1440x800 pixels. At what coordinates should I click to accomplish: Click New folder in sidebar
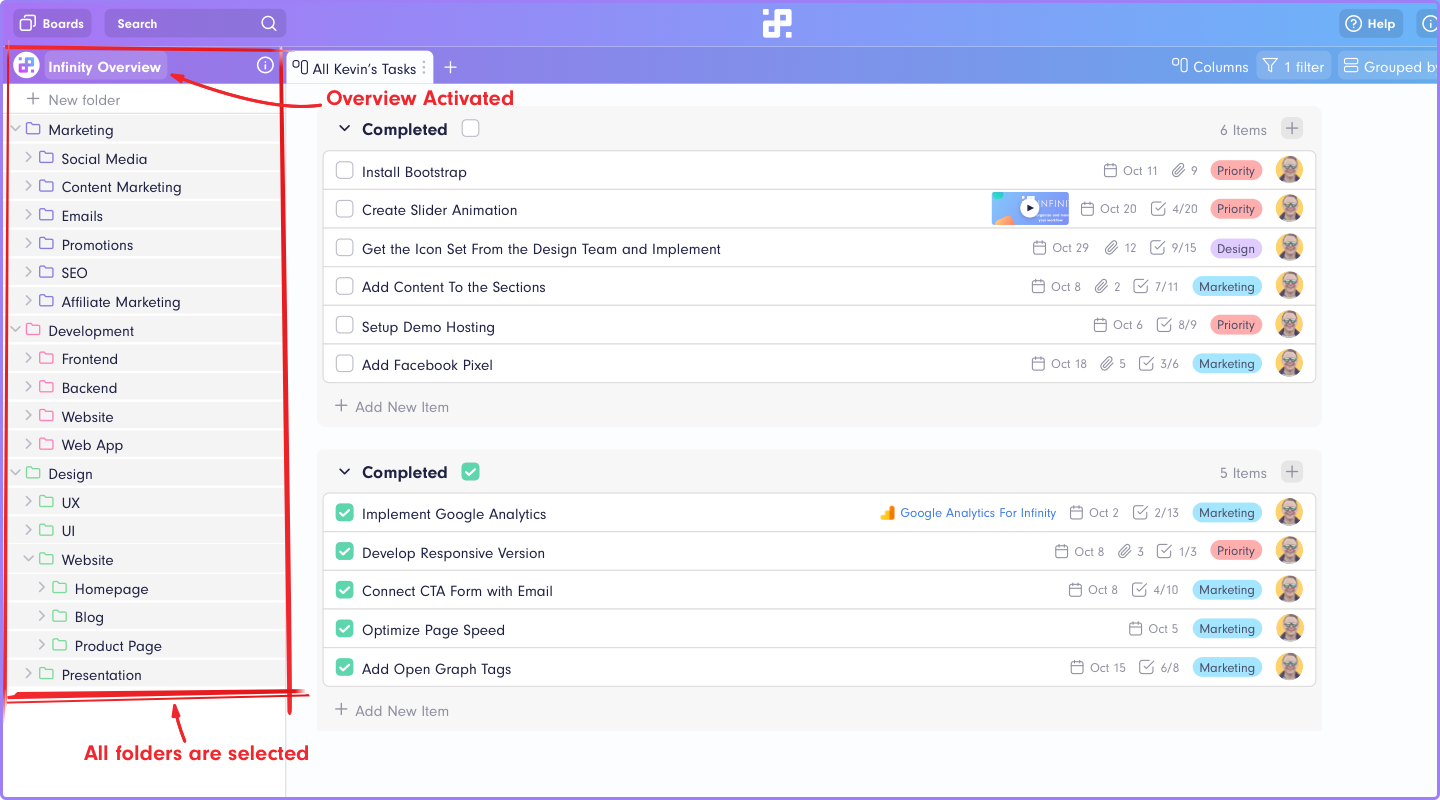click(x=73, y=100)
